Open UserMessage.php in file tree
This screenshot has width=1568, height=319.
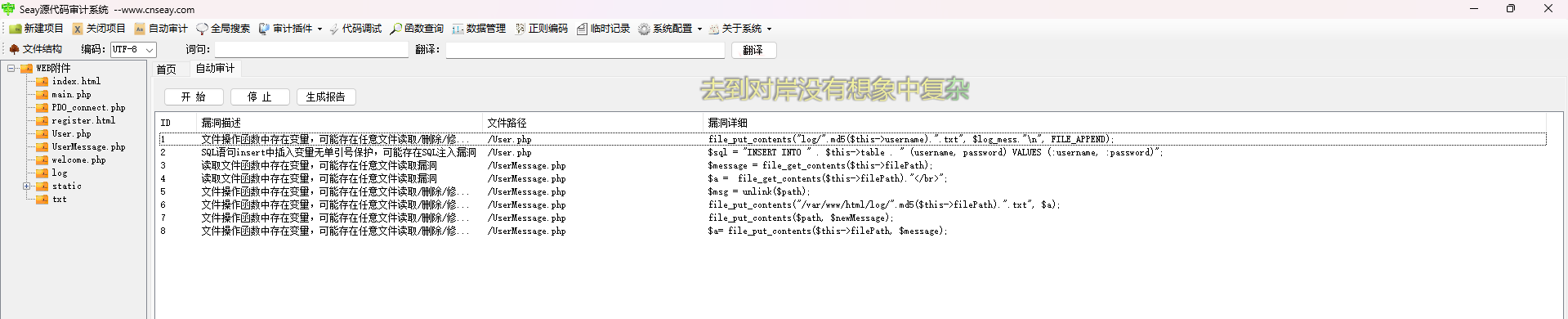[x=88, y=147]
